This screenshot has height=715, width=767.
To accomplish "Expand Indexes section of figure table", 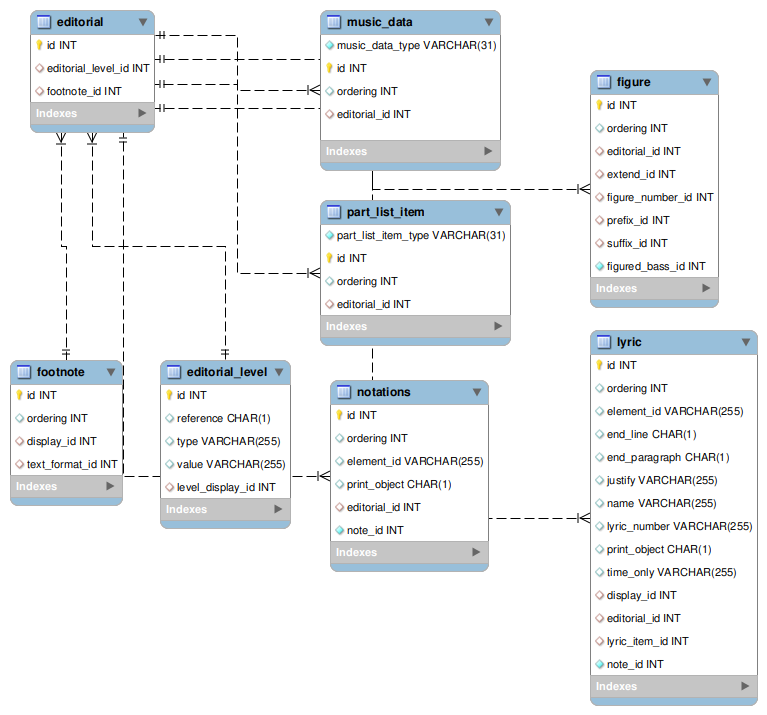I will (x=706, y=289).
